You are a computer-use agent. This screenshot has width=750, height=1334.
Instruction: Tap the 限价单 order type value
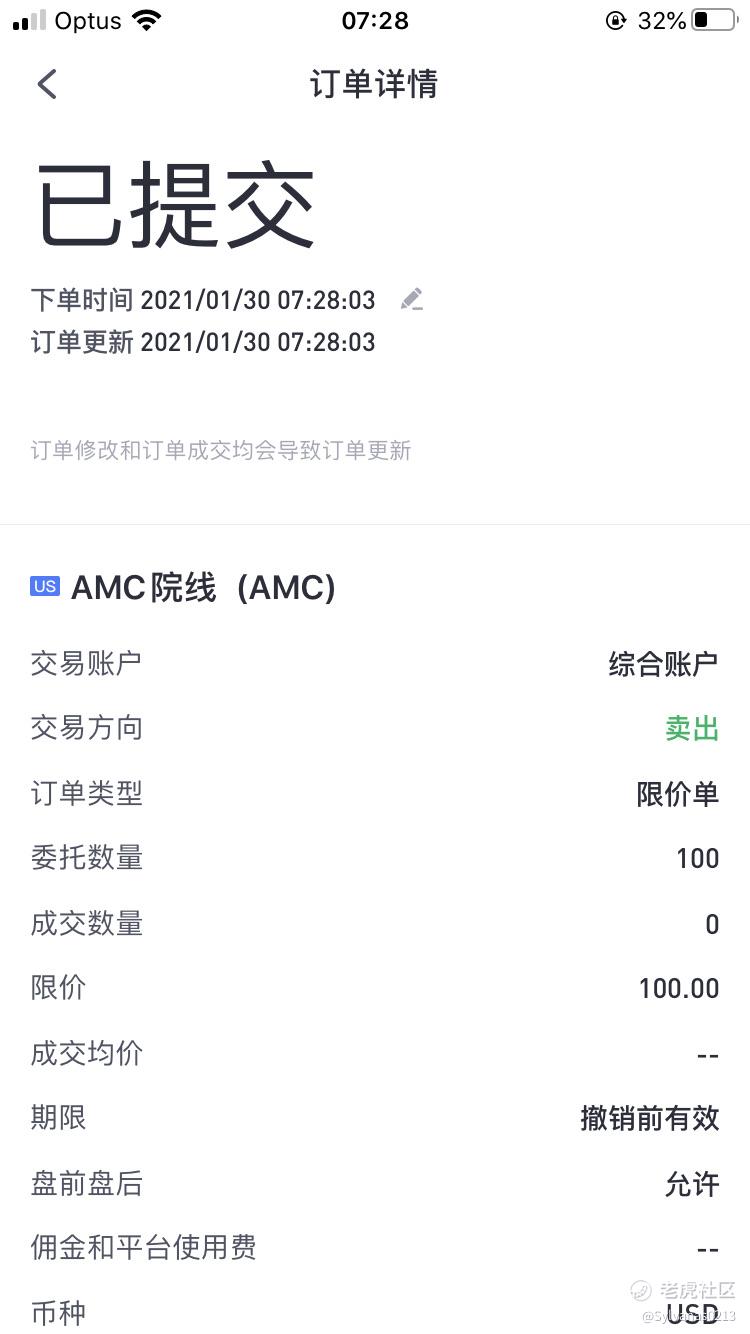pyautogui.click(x=678, y=793)
